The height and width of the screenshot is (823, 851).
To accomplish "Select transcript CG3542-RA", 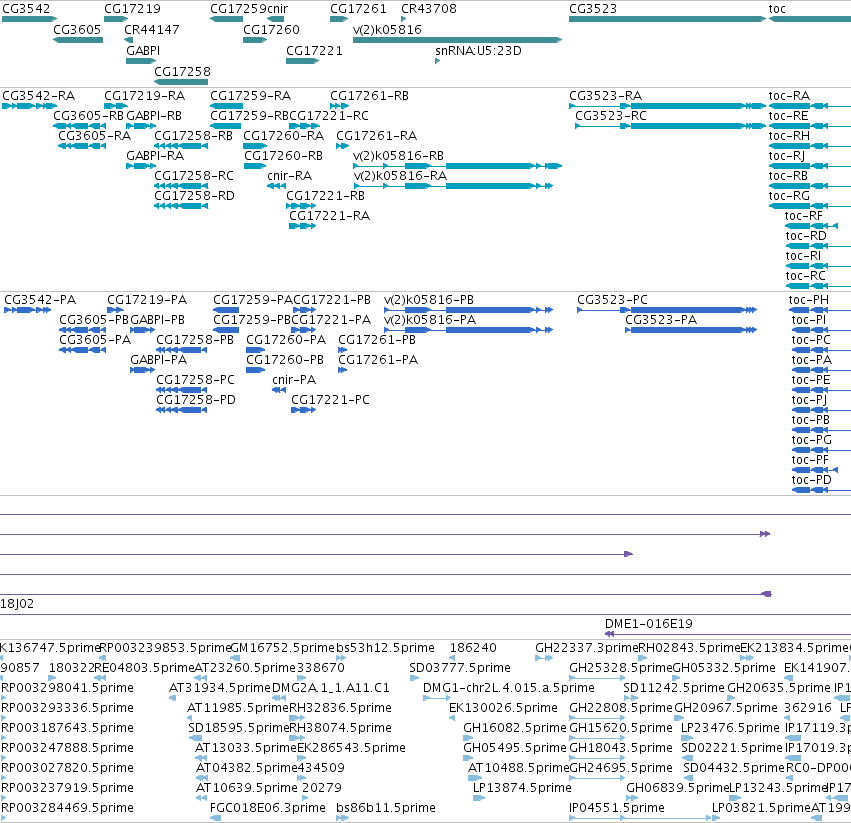I will tap(39, 96).
